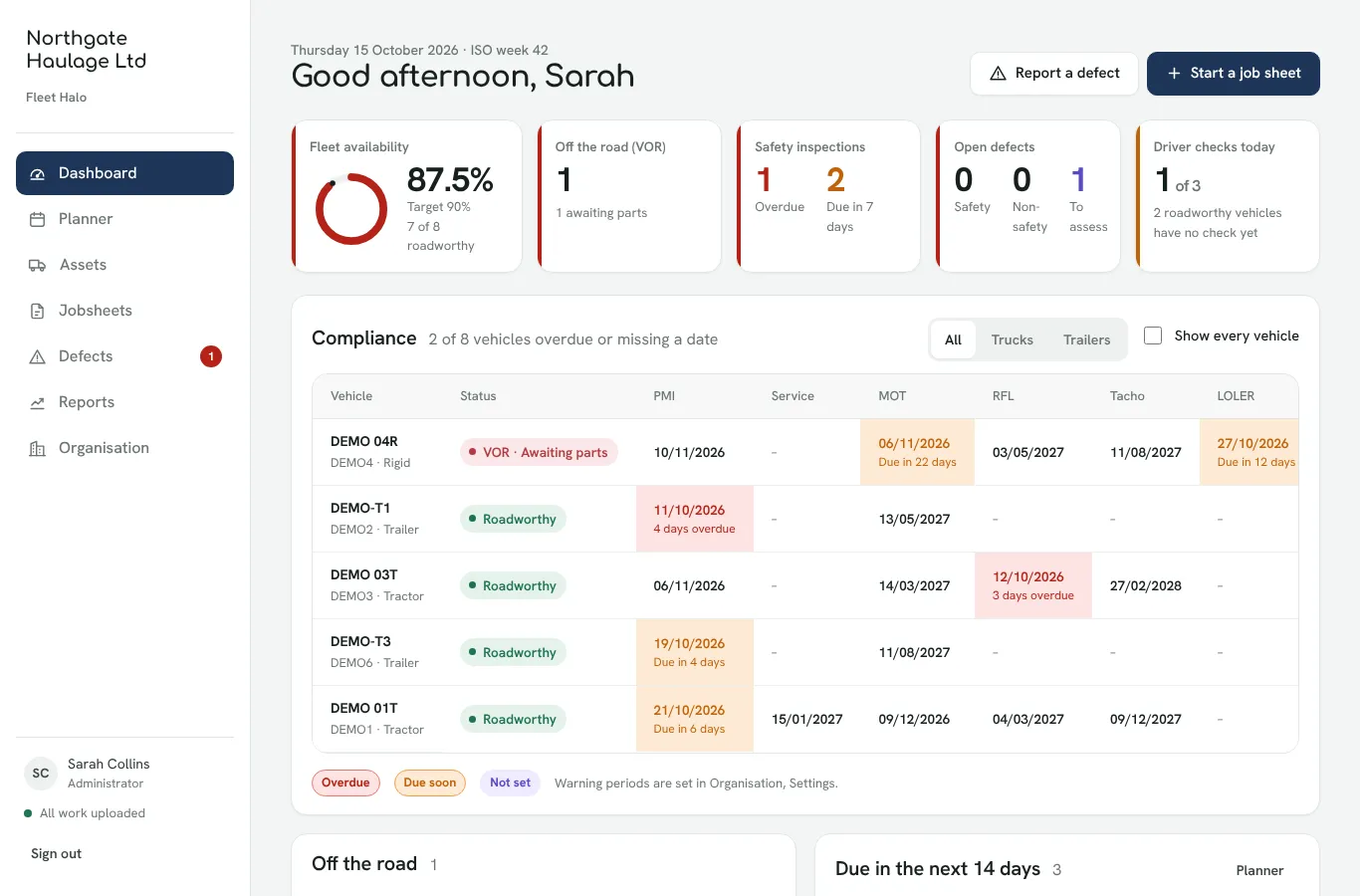
Task: Click Report a defect button
Action: pos(1054,74)
